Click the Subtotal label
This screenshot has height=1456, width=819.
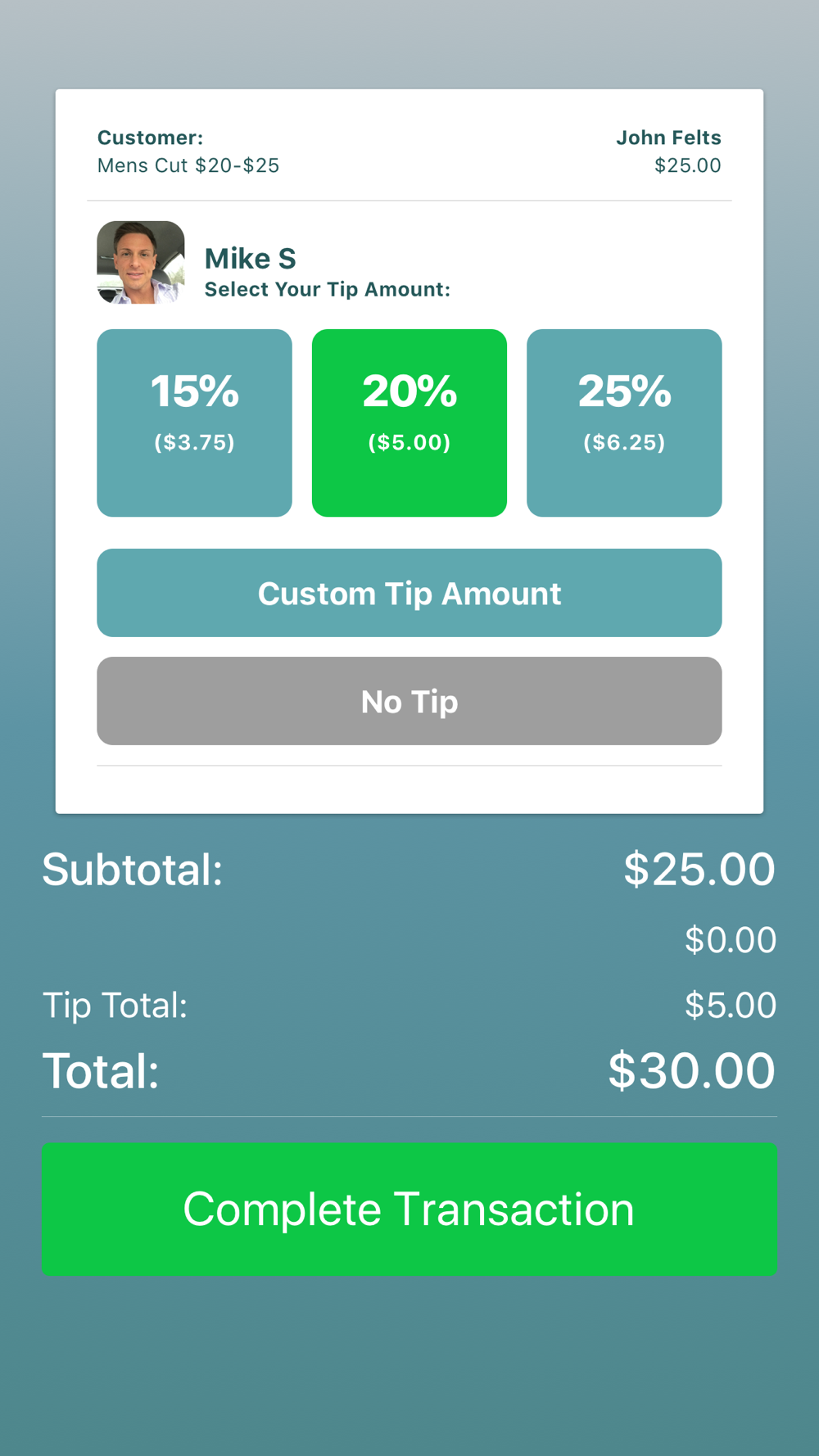click(x=133, y=869)
